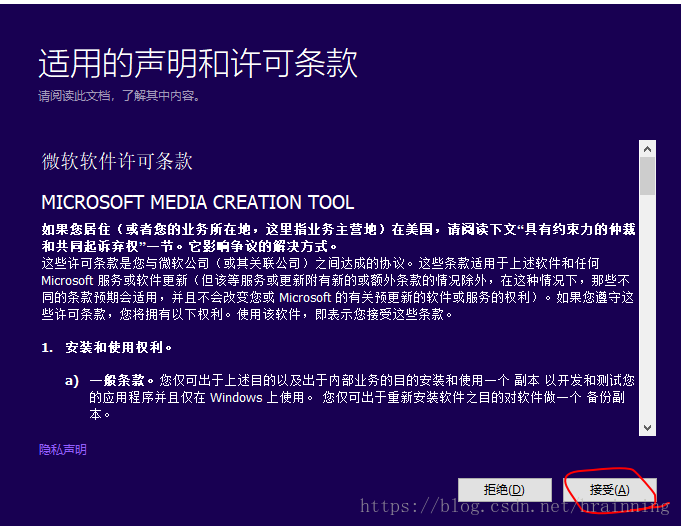Image resolution: width=681 pixels, height=526 pixels.
Task: Click the clause a) 一般条款 text
Action: coord(350,397)
